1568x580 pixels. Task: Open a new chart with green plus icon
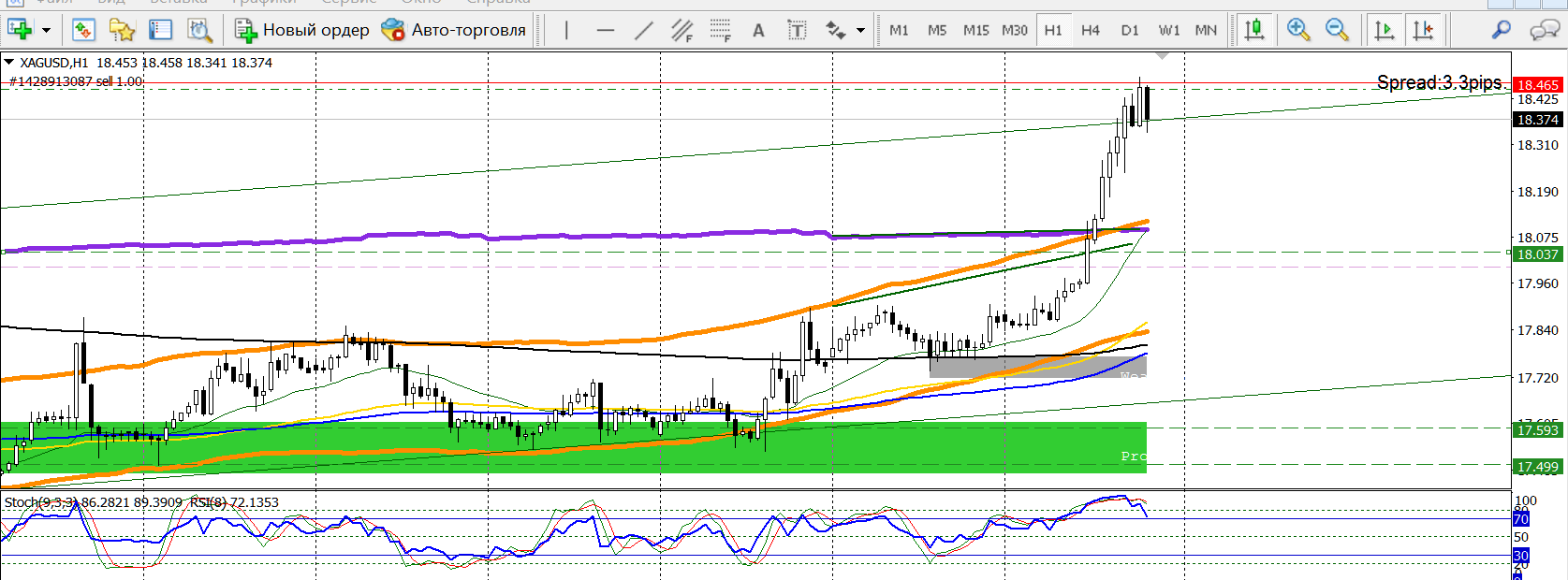tap(19, 30)
